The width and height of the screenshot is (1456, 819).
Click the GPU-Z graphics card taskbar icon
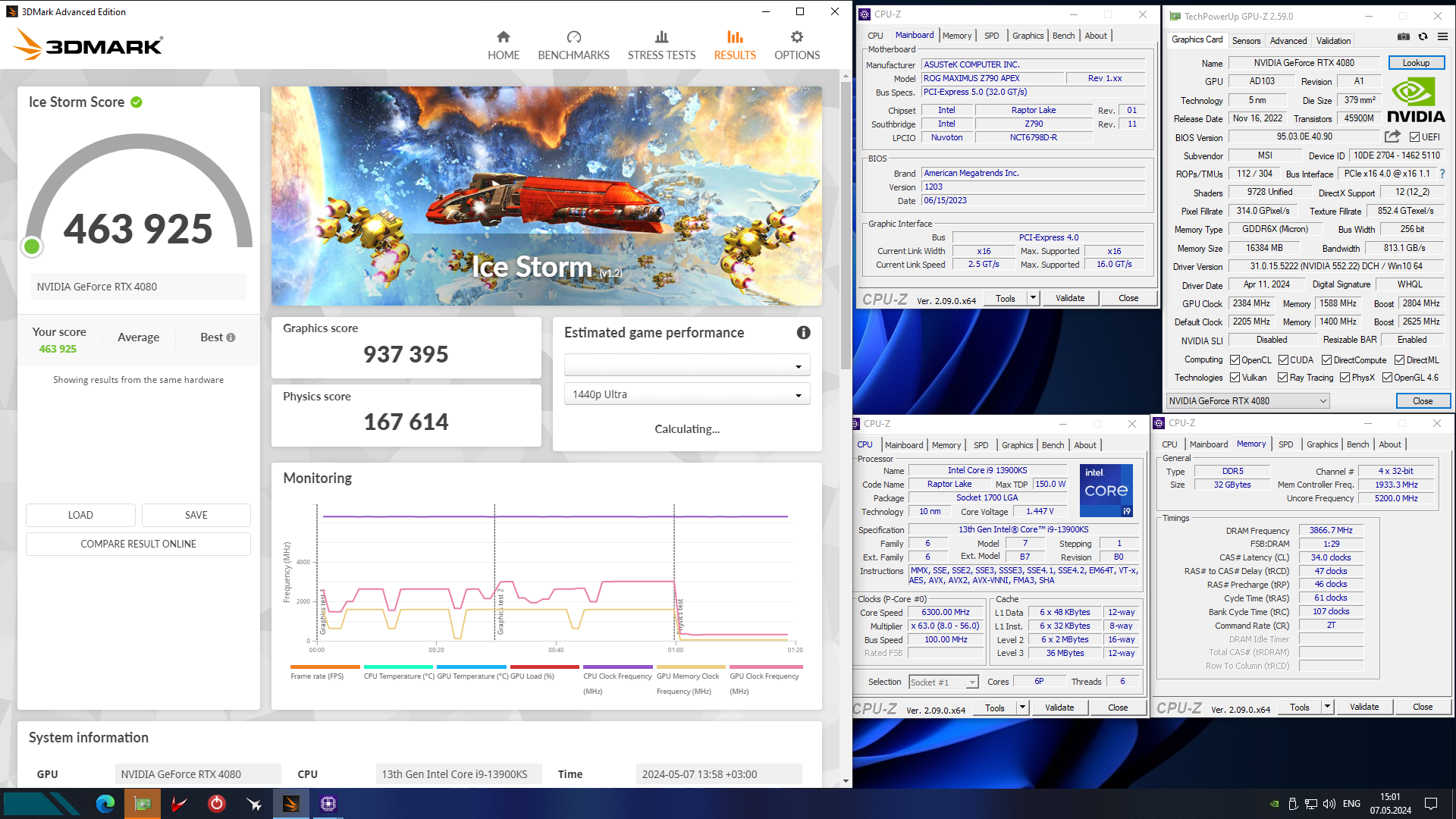point(143,804)
